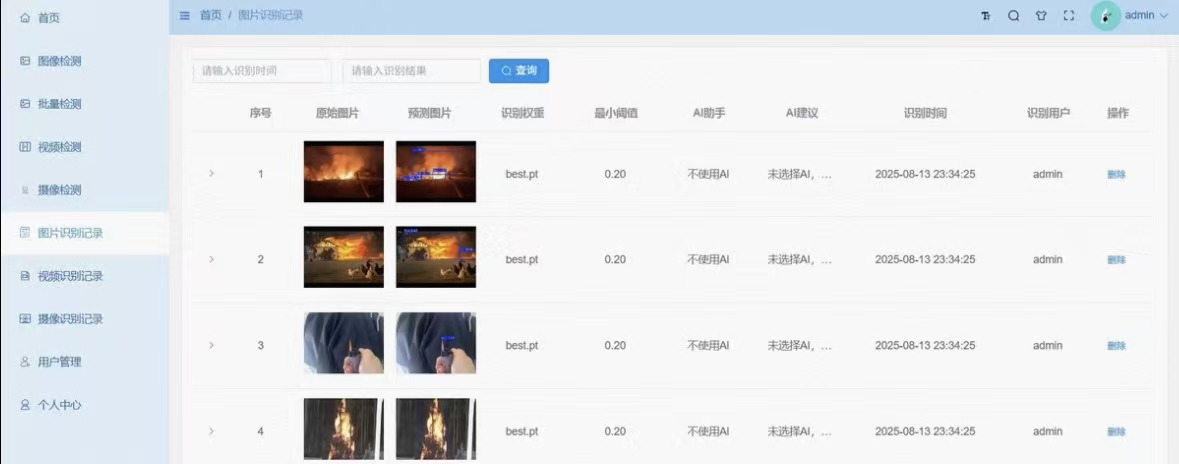Image resolution: width=1179 pixels, height=464 pixels.
Task: Expand row 3 details chevron
Action: point(211,344)
